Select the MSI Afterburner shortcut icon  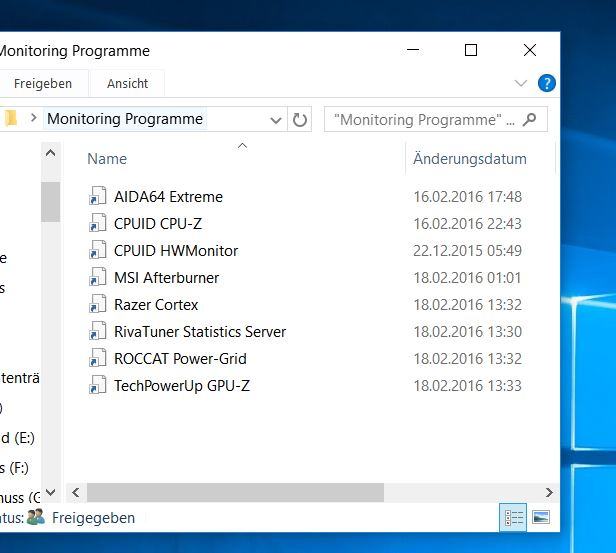coord(97,277)
